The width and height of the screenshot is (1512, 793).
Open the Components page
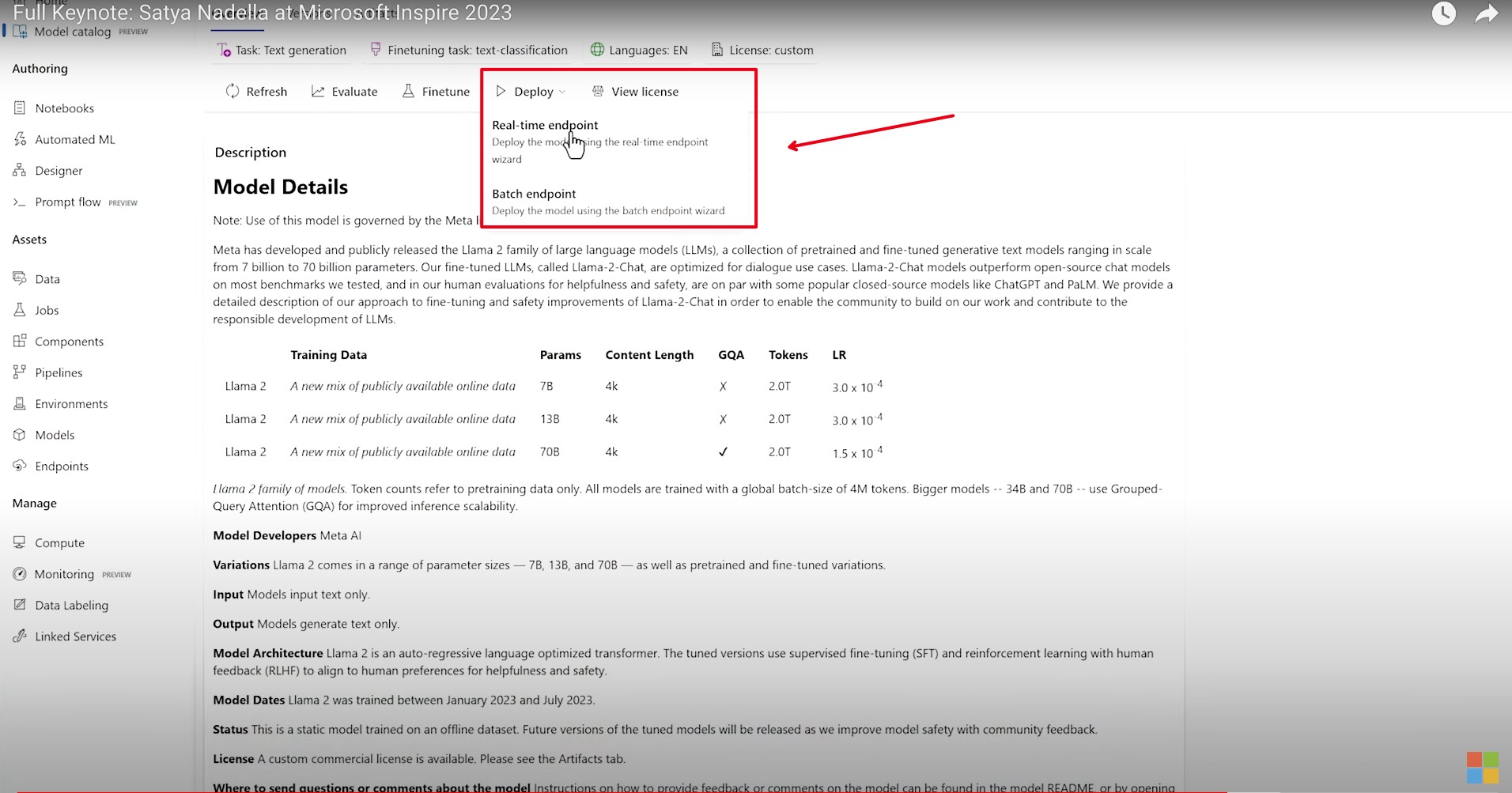click(69, 342)
